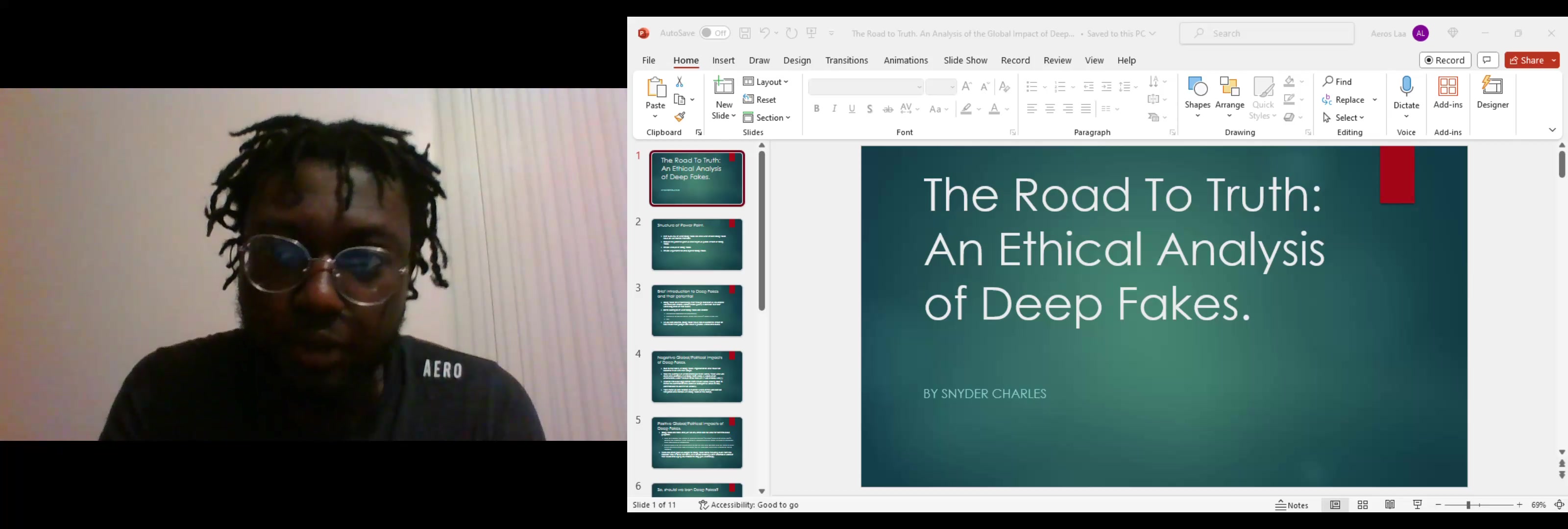Screen dimensions: 1568x529
Task: Toggle the Notes pane
Action: coord(1292,505)
